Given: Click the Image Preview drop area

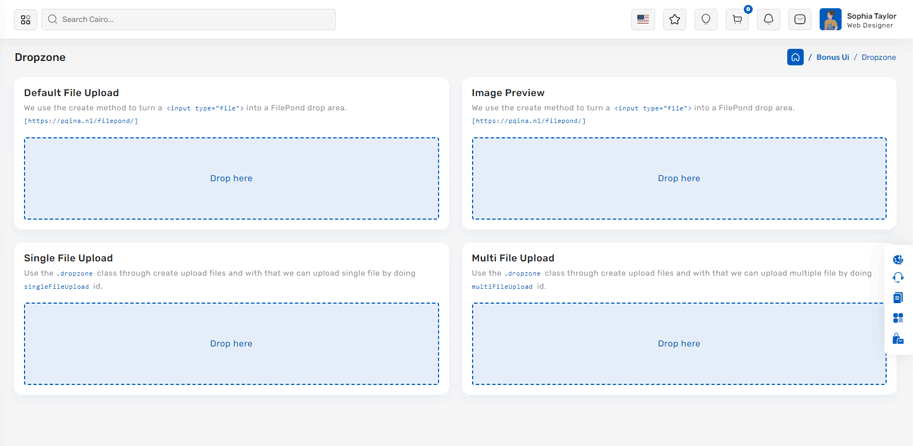Looking at the screenshot, I should tap(679, 178).
